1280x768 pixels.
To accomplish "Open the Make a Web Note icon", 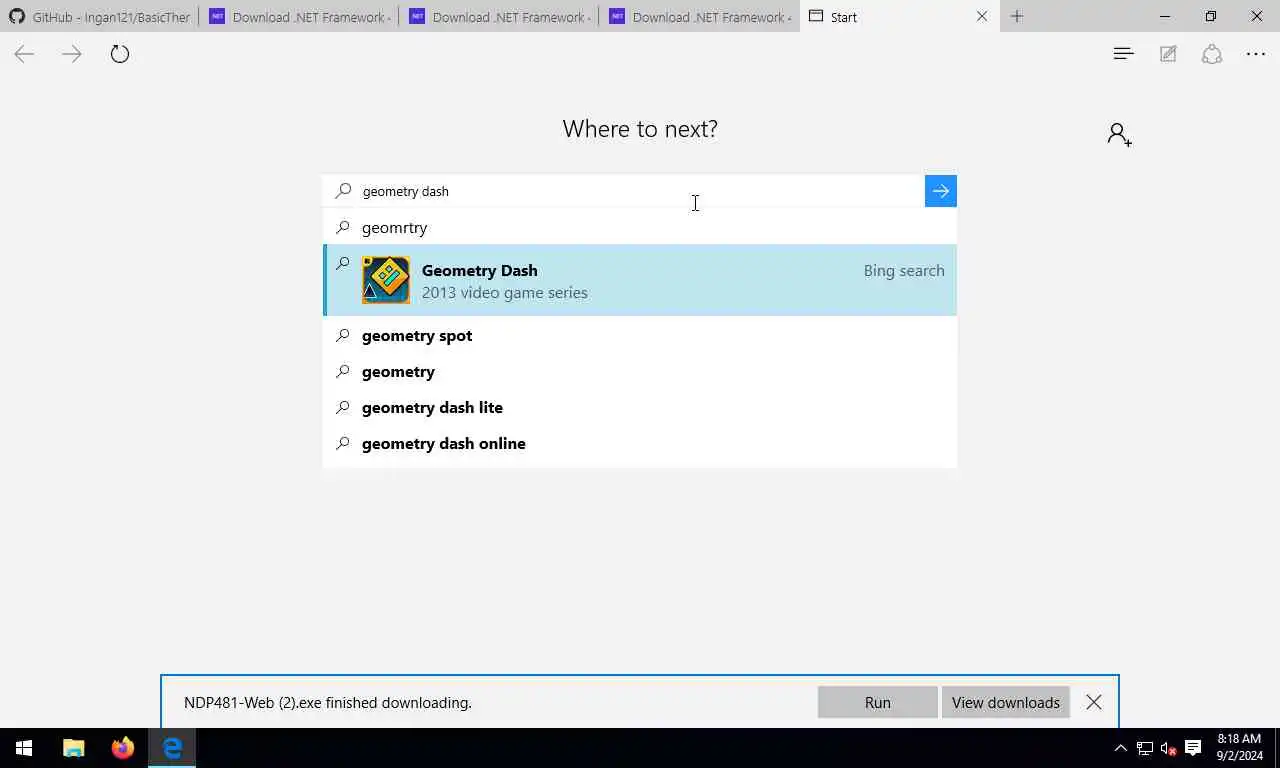I will click(x=1168, y=54).
